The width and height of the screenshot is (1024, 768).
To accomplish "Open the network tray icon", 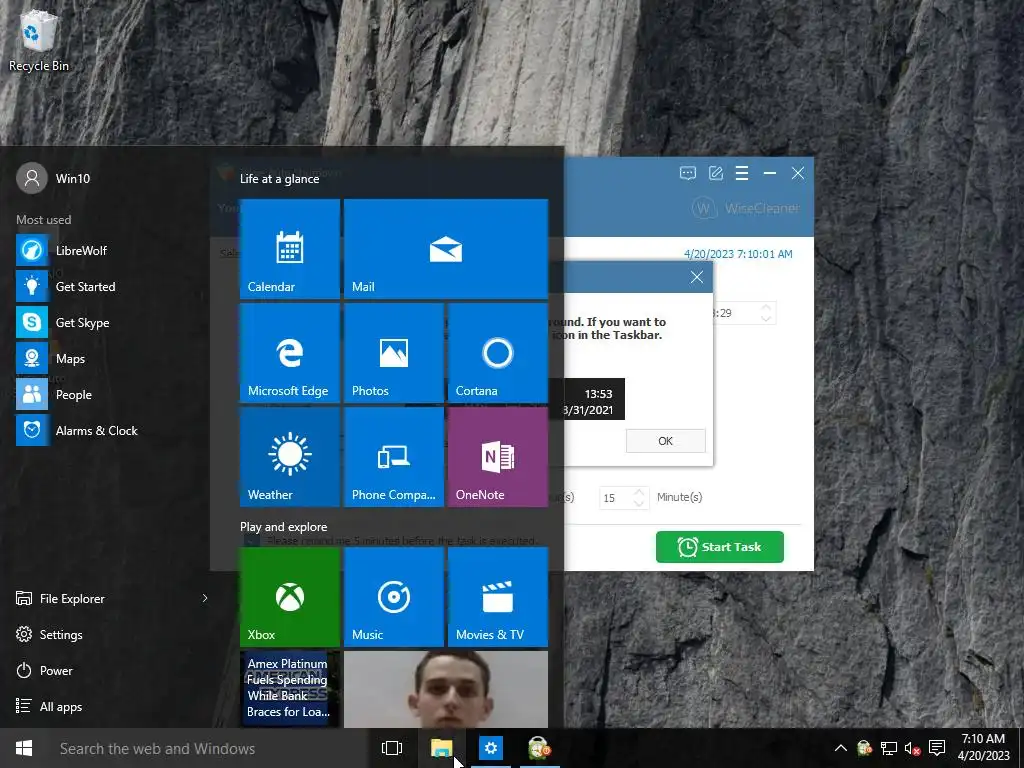I will 888,748.
